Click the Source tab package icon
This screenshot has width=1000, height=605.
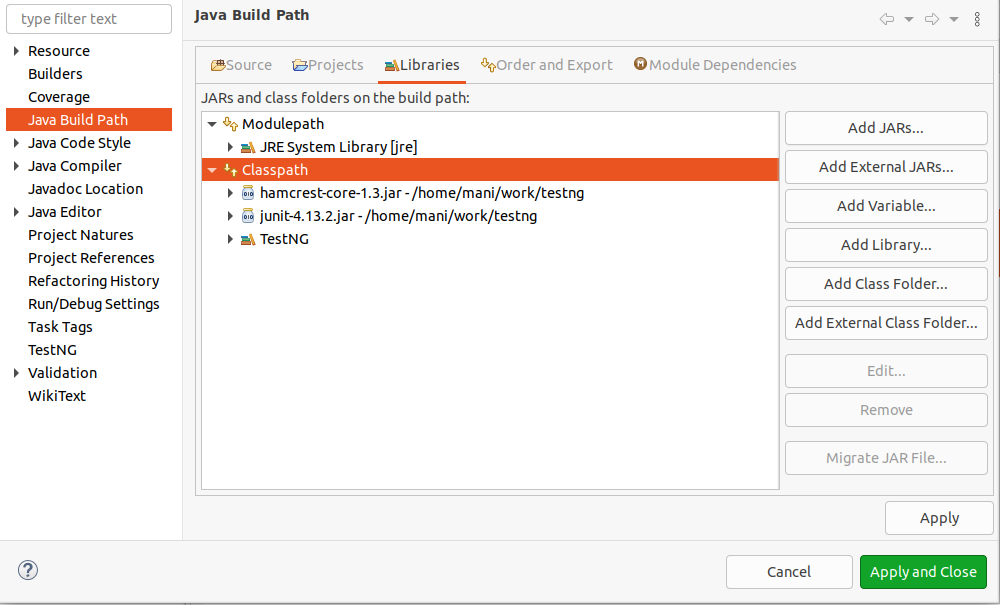coord(216,64)
